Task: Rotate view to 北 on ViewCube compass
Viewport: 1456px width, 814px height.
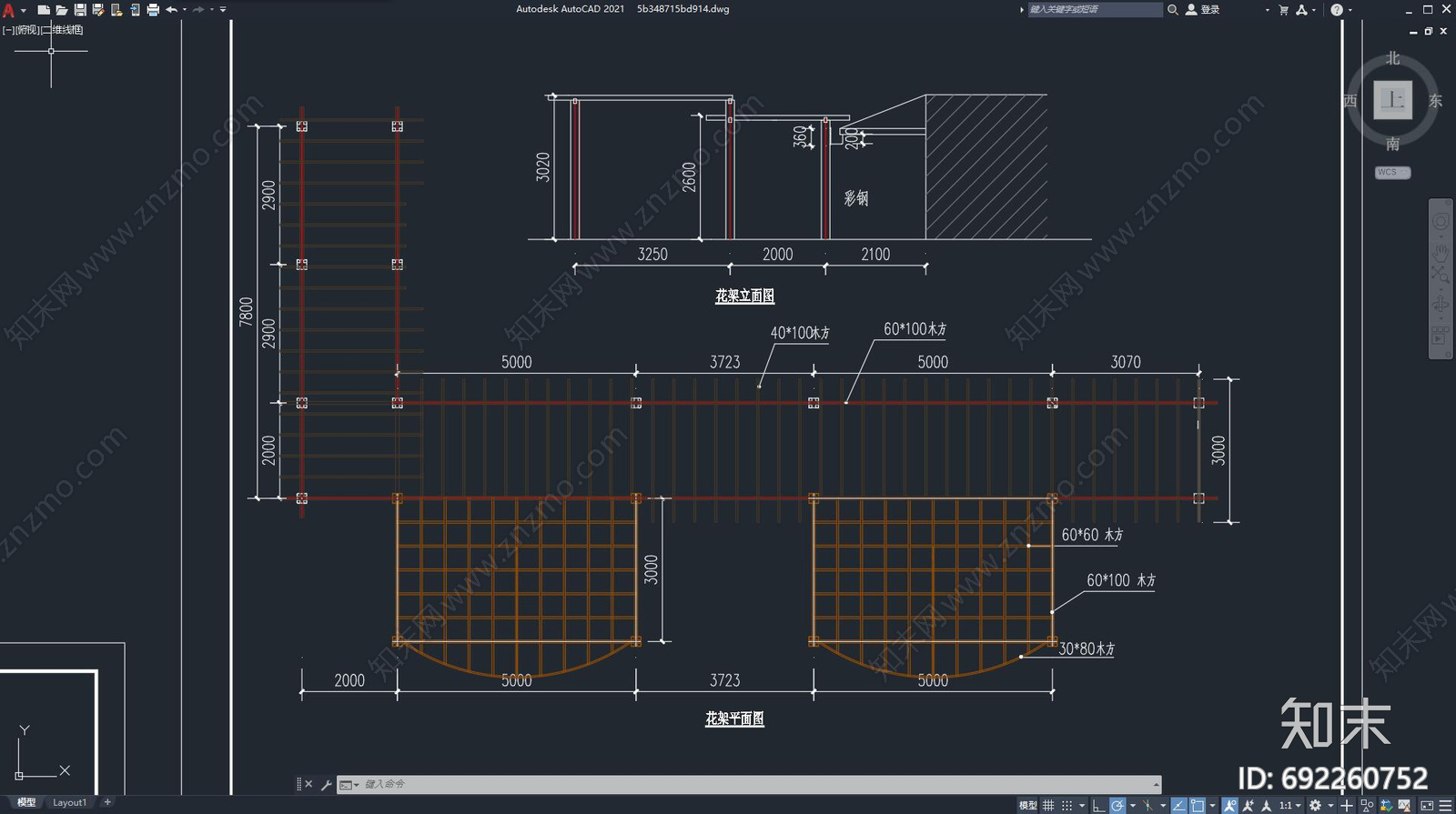Action: 1392,58
